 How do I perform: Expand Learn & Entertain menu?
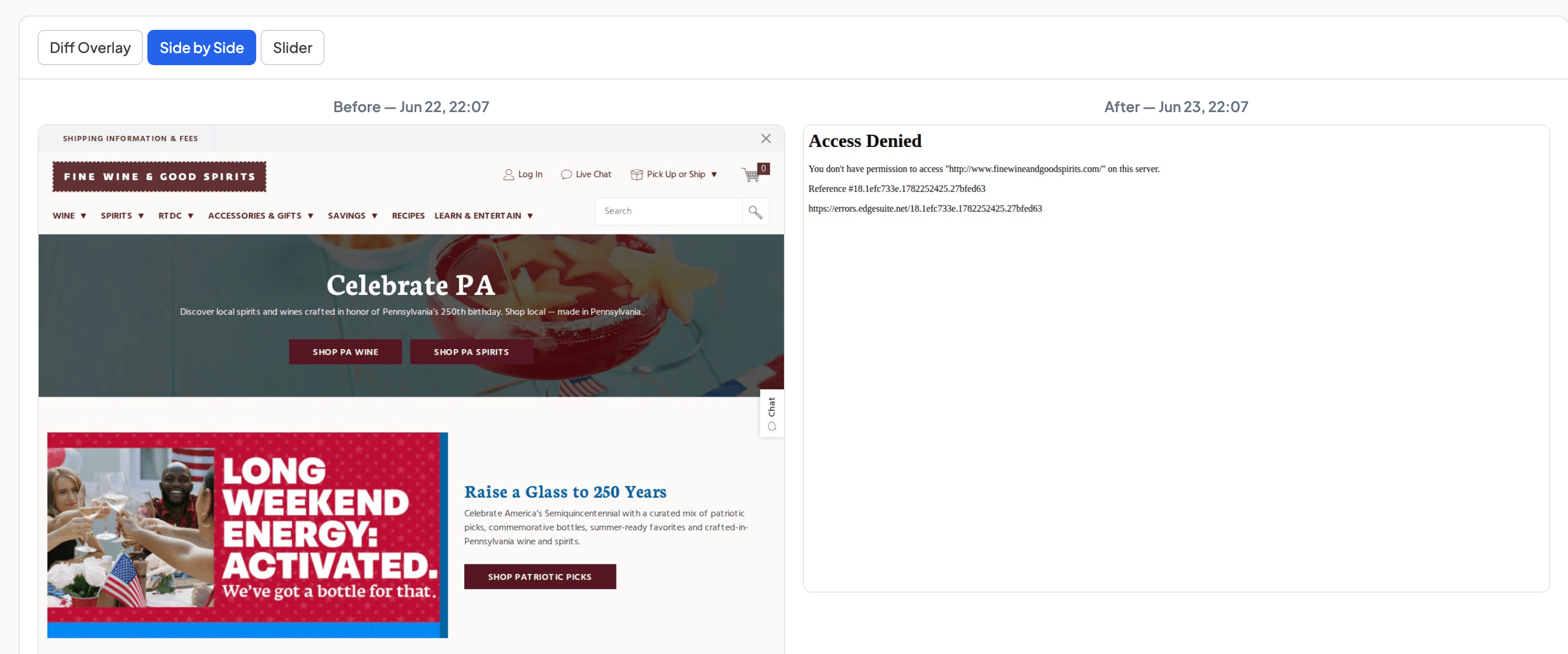pyautogui.click(x=484, y=215)
